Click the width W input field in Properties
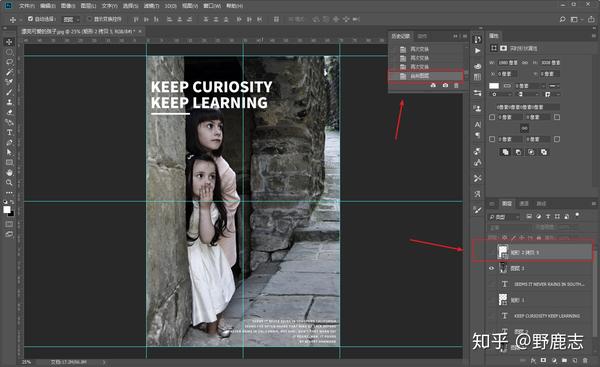 pyautogui.click(x=508, y=62)
